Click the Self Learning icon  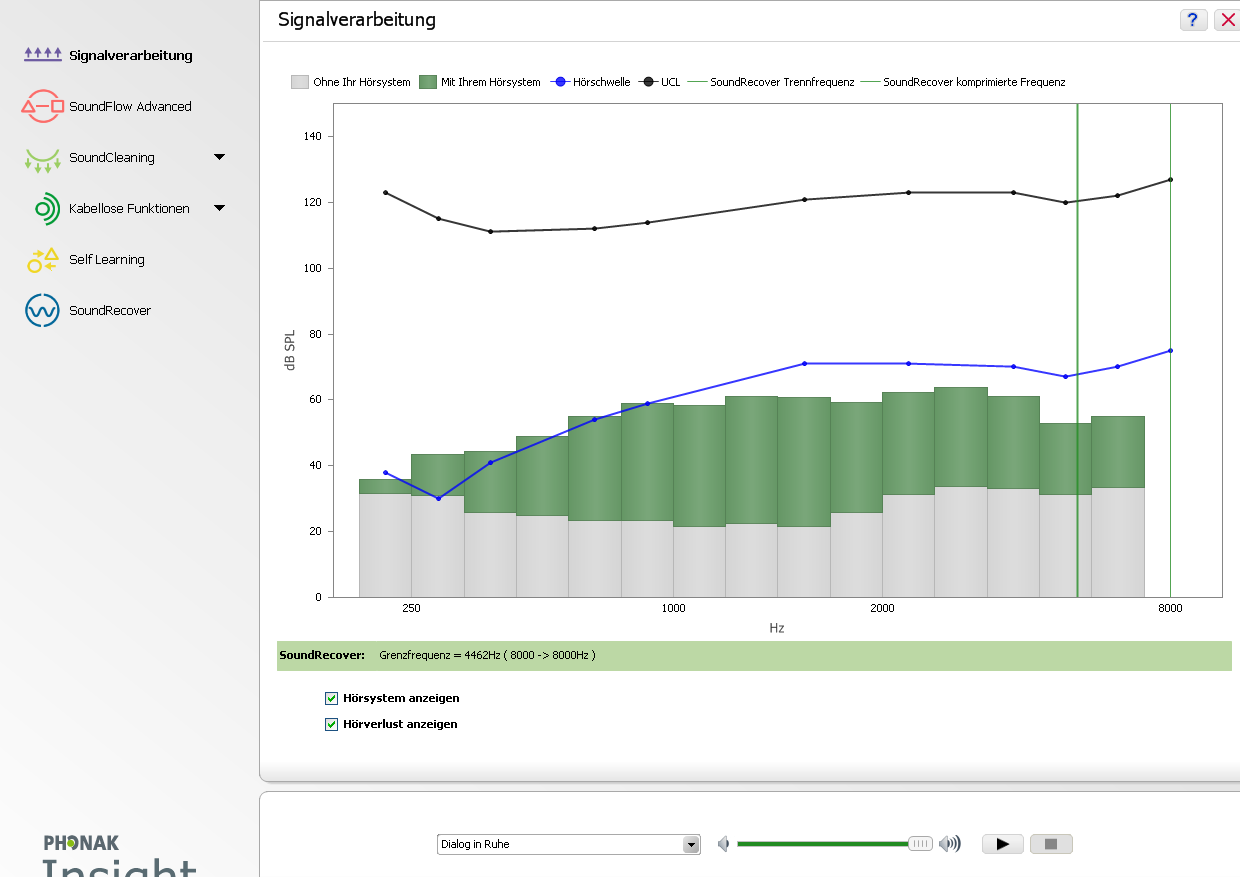coord(43,260)
